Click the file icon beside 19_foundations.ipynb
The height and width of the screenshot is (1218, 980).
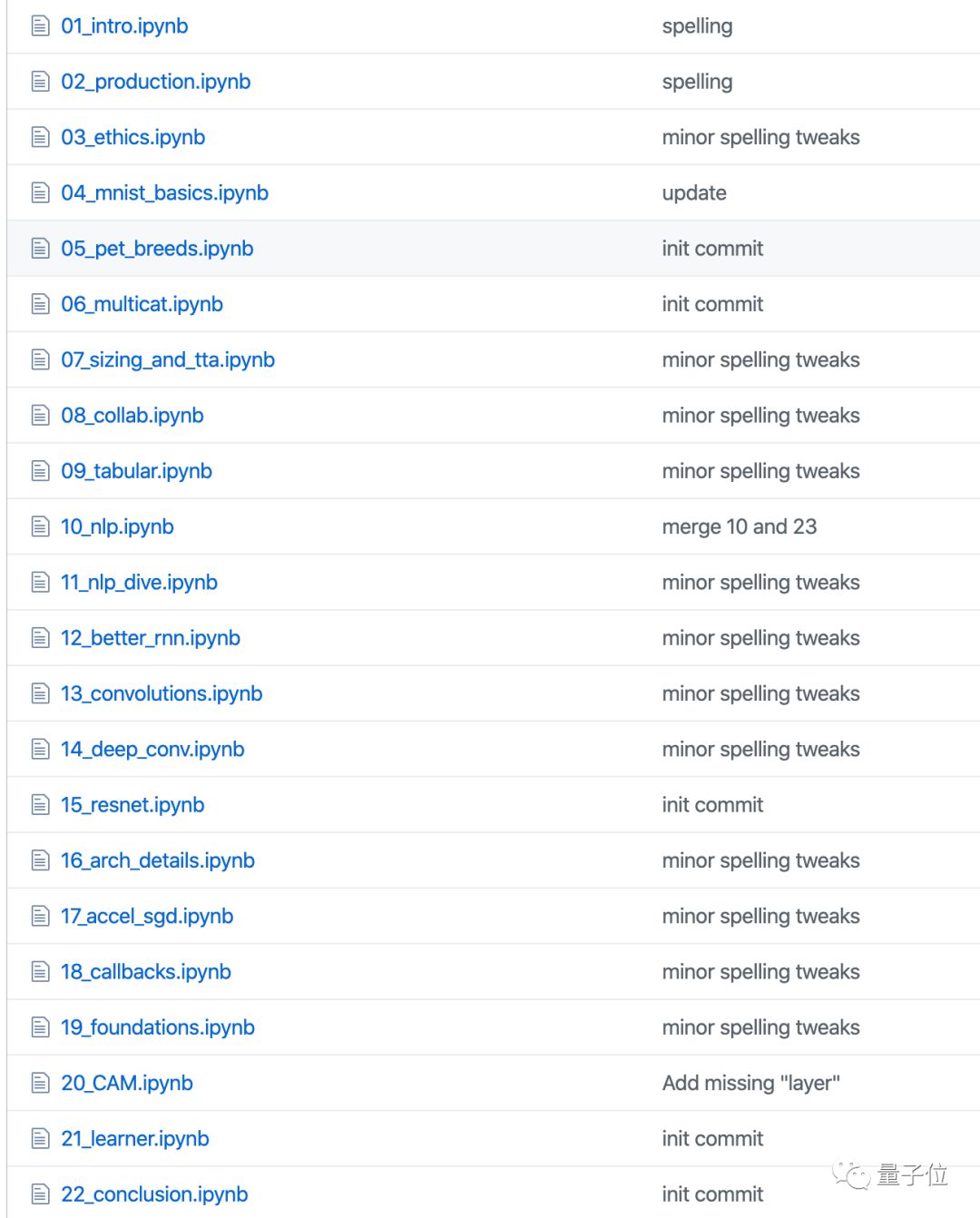coord(40,1027)
